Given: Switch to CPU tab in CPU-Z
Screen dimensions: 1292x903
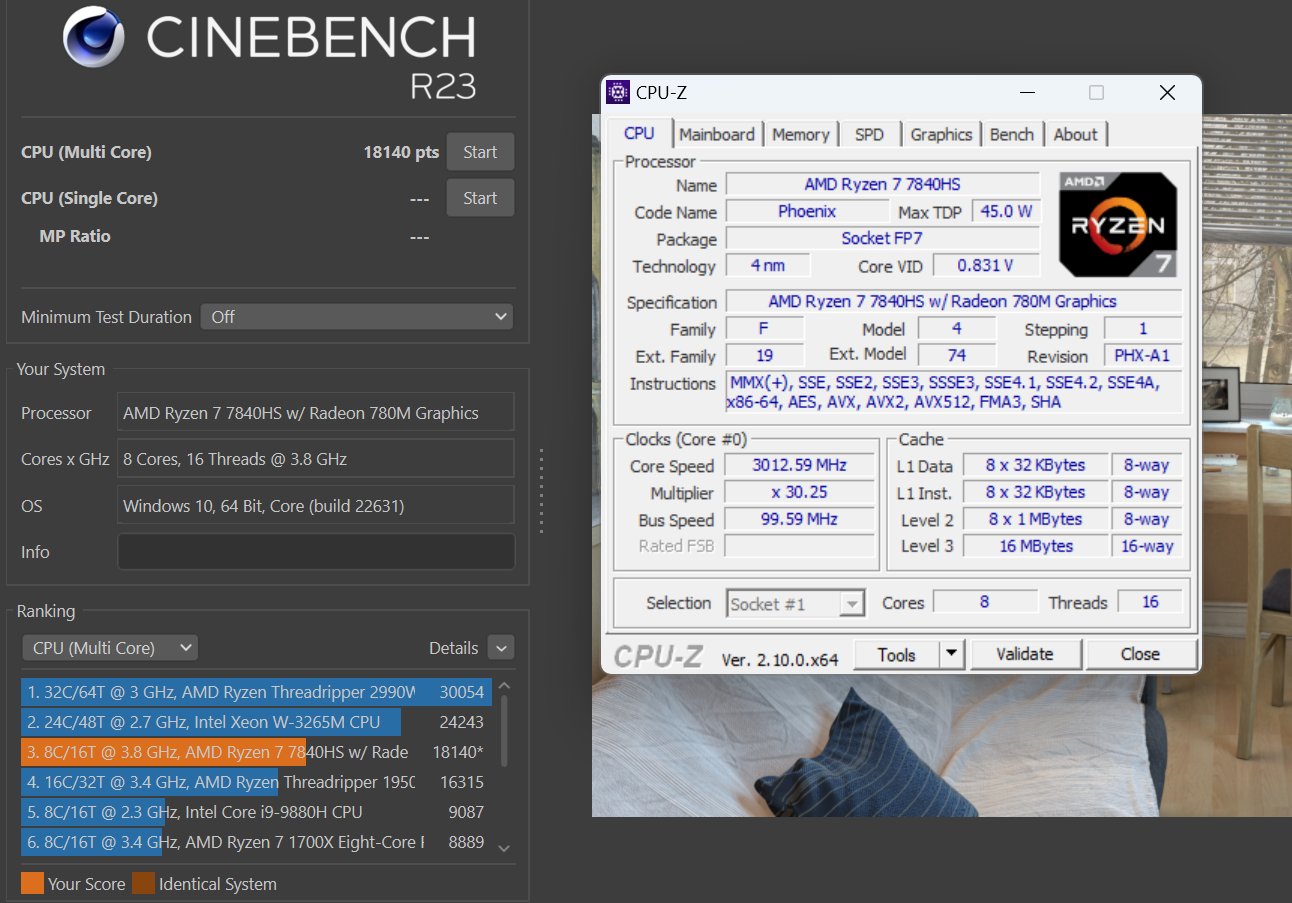Looking at the screenshot, I should click(x=639, y=133).
